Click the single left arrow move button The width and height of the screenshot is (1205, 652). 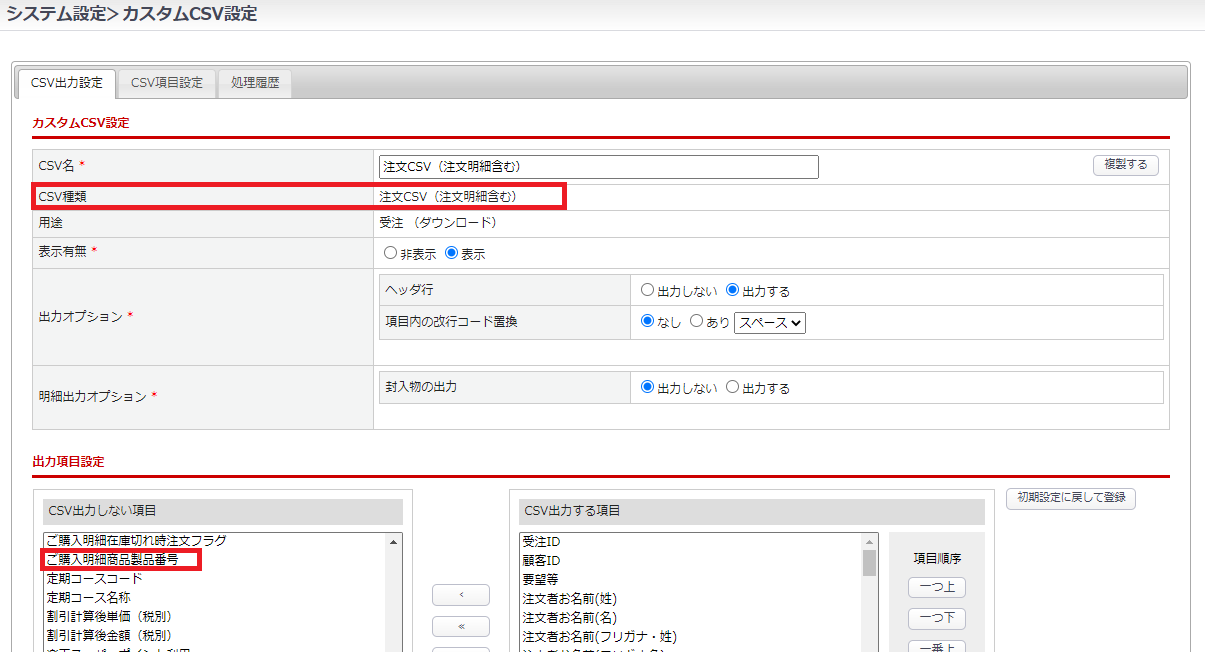click(460, 596)
